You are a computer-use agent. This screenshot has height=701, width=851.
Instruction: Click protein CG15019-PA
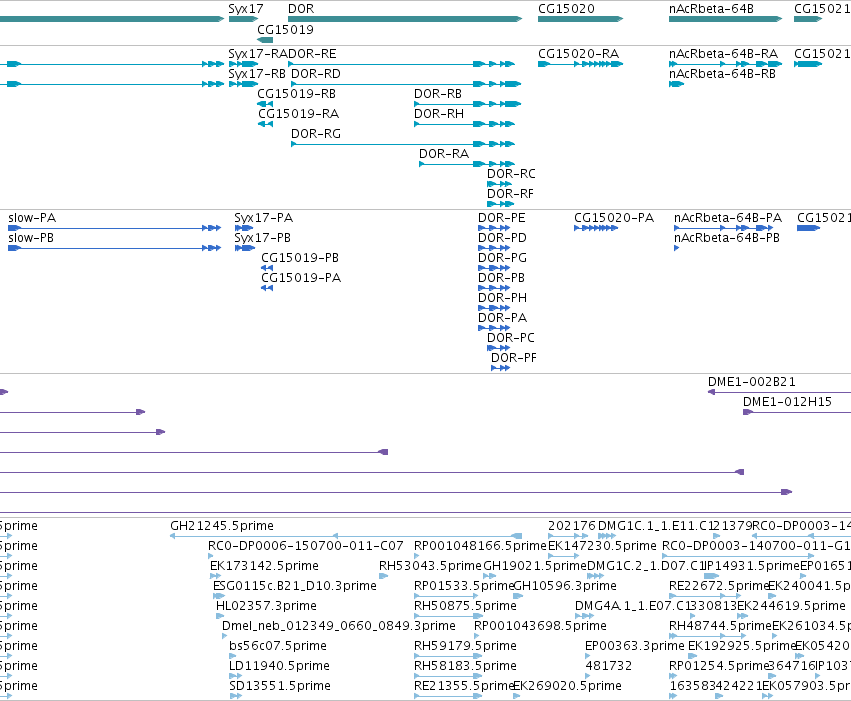[x=301, y=278]
